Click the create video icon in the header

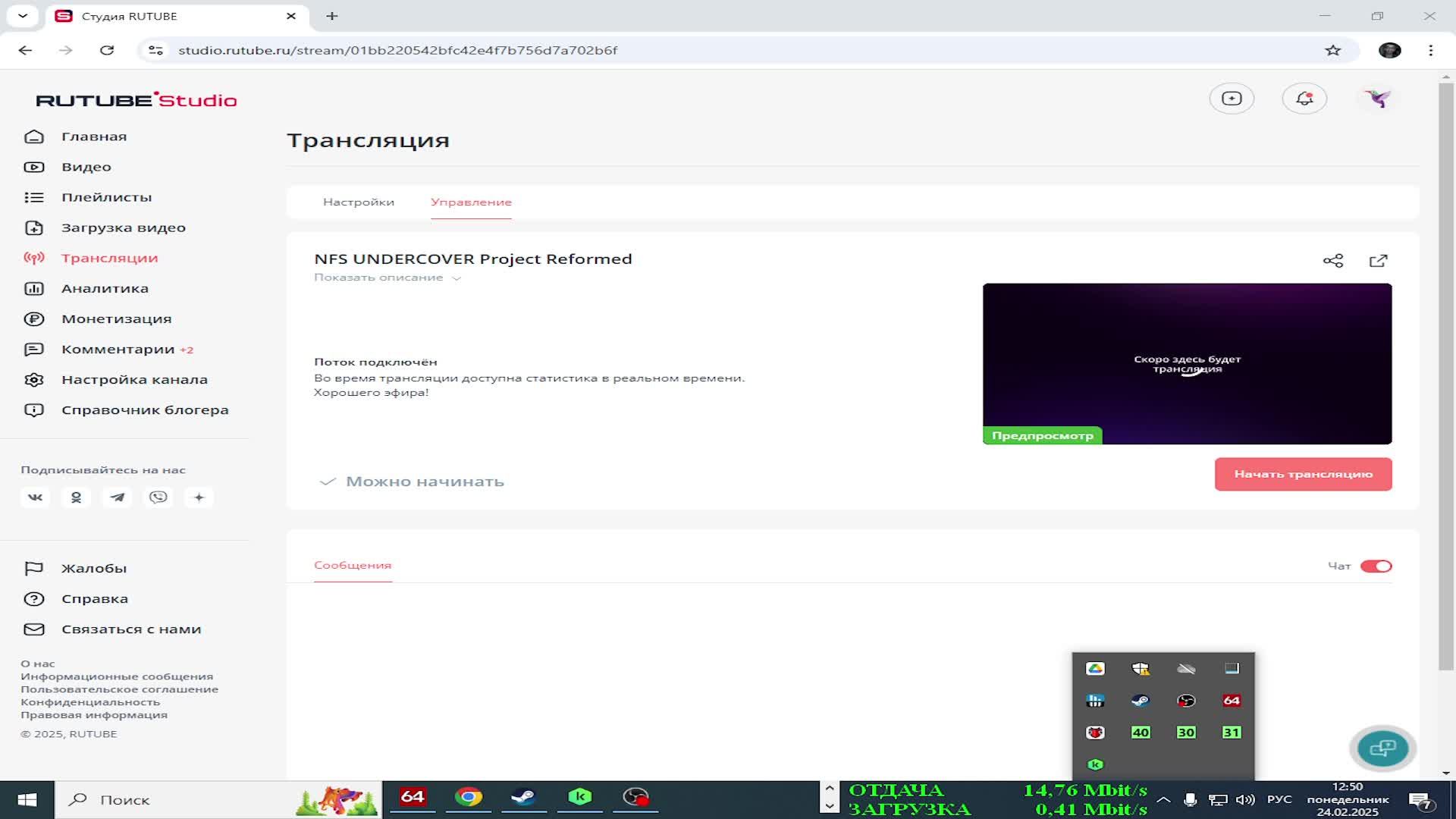click(x=1232, y=99)
